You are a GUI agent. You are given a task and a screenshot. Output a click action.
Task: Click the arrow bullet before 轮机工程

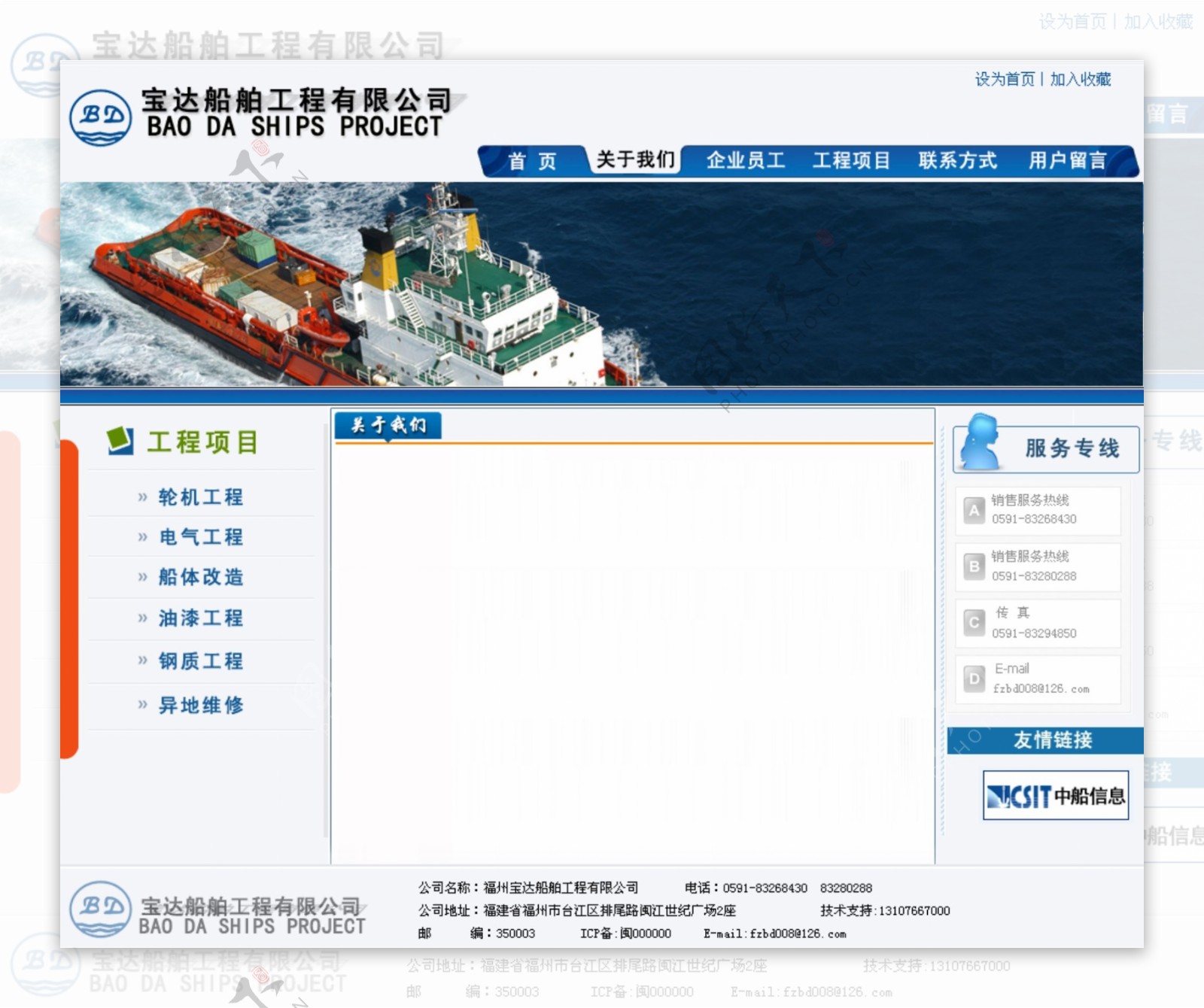[143, 497]
